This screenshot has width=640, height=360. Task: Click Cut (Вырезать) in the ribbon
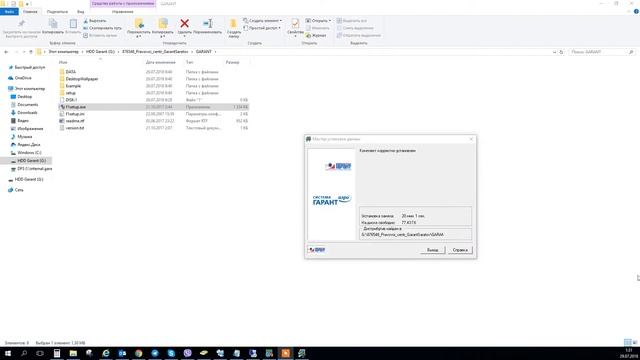tap(95, 21)
